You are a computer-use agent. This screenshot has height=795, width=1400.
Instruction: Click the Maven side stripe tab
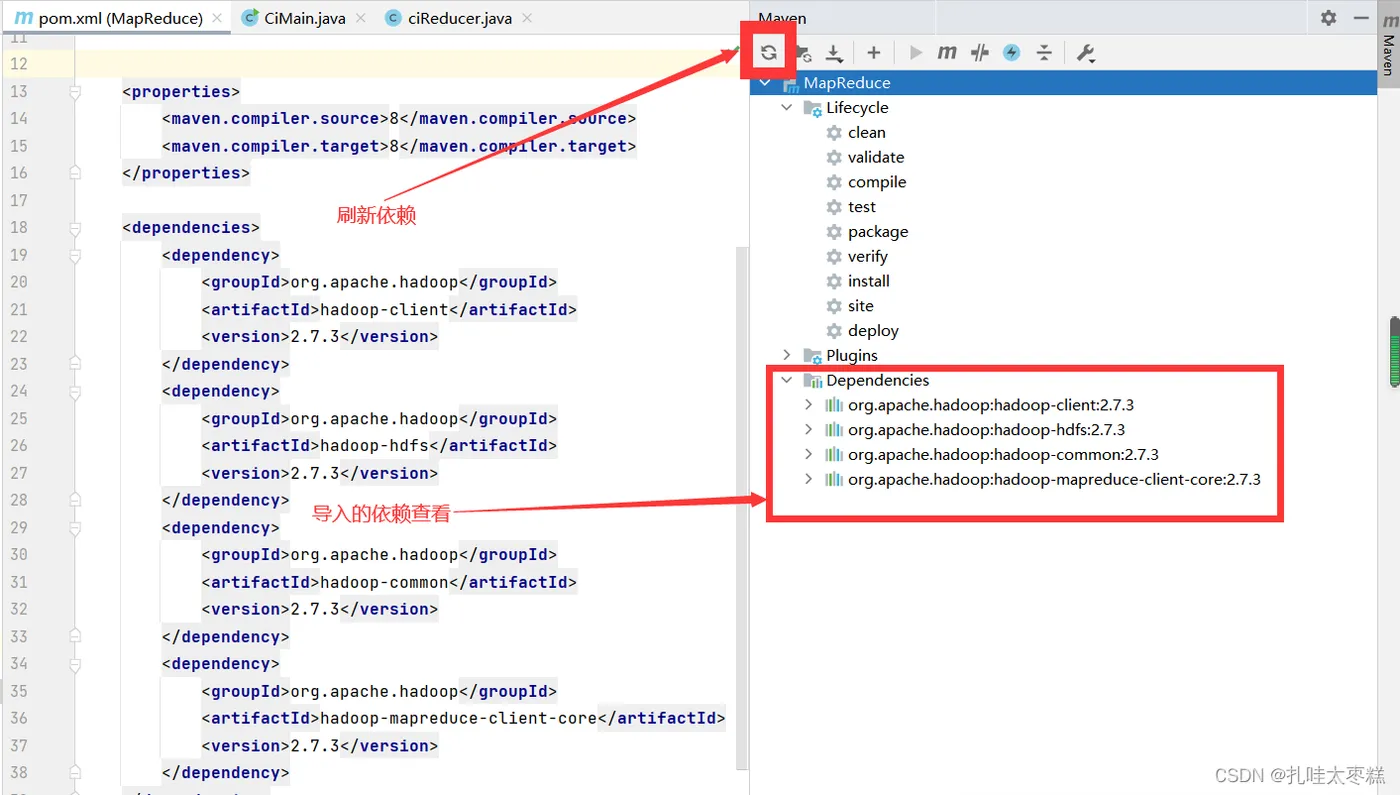pos(1388,44)
